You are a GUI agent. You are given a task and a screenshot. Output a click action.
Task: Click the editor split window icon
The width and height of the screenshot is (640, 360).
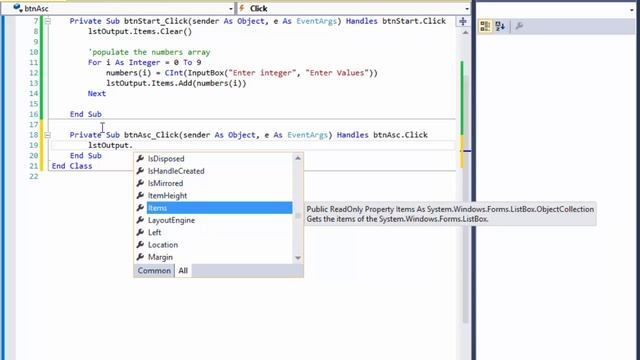pos(463,21)
